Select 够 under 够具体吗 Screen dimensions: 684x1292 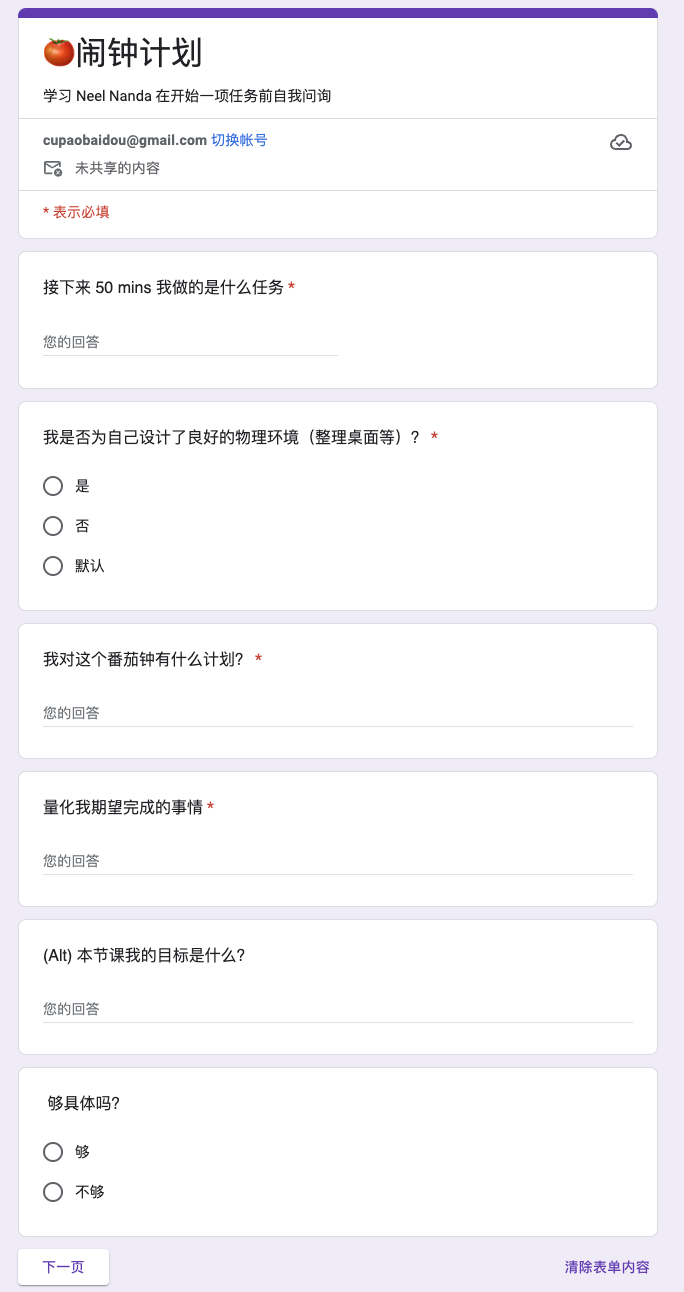click(x=53, y=1152)
